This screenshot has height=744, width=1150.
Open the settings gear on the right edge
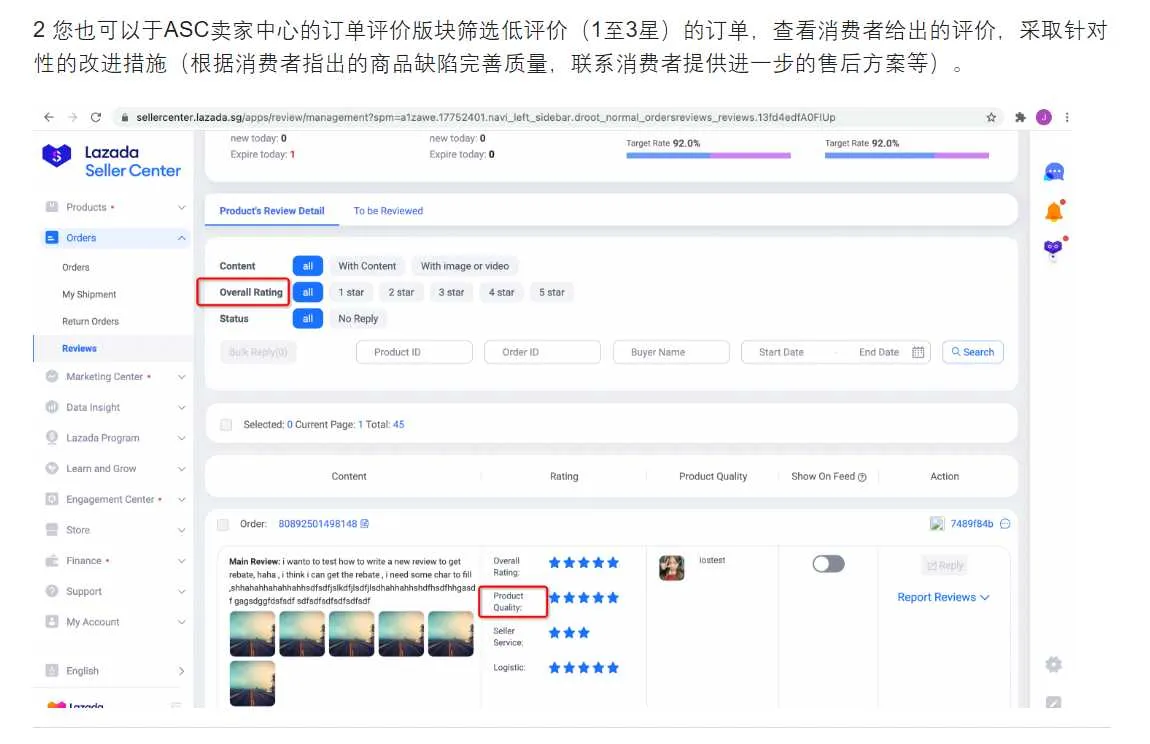tap(1053, 664)
